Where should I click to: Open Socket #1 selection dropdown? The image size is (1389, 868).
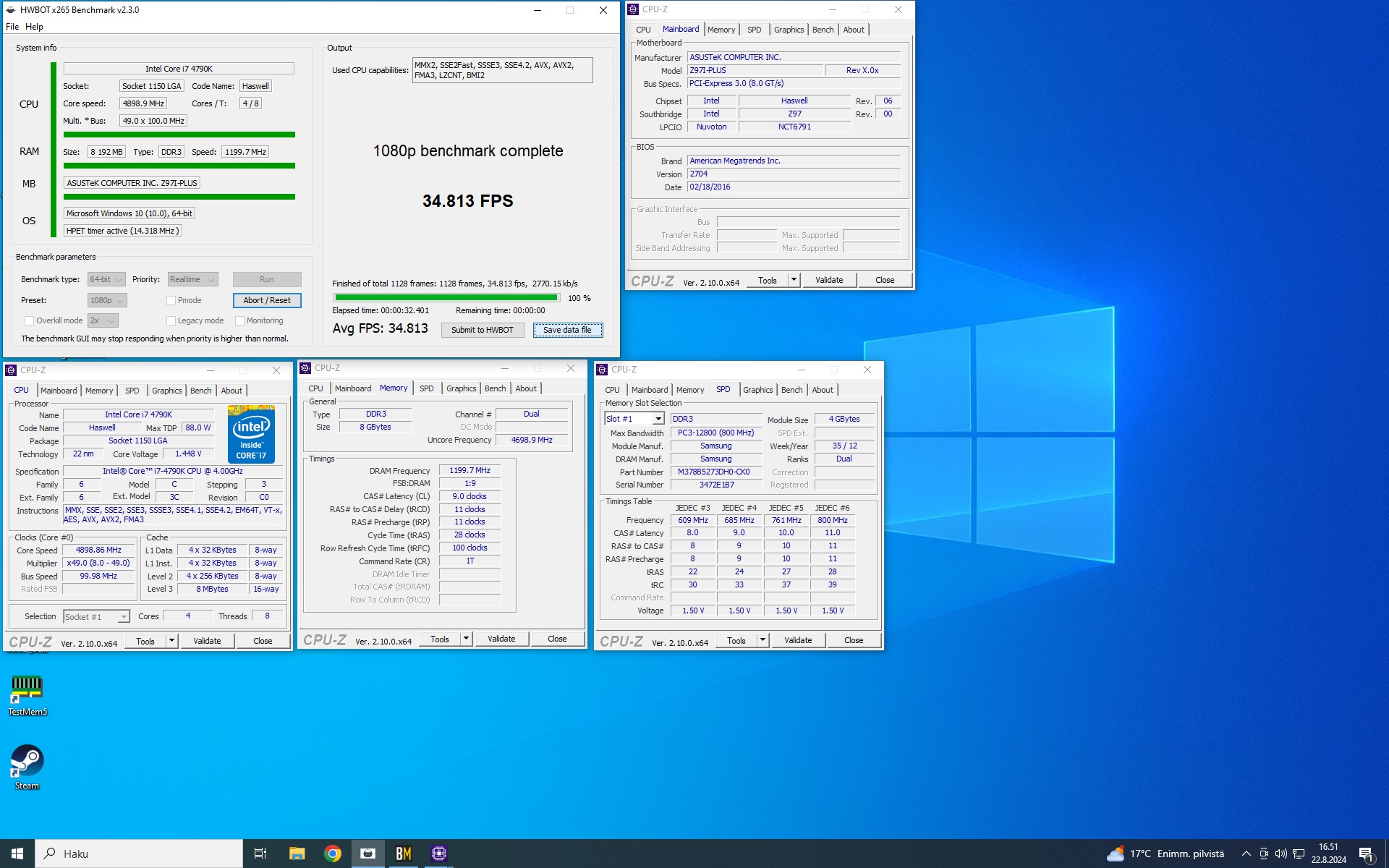click(x=96, y=617)
